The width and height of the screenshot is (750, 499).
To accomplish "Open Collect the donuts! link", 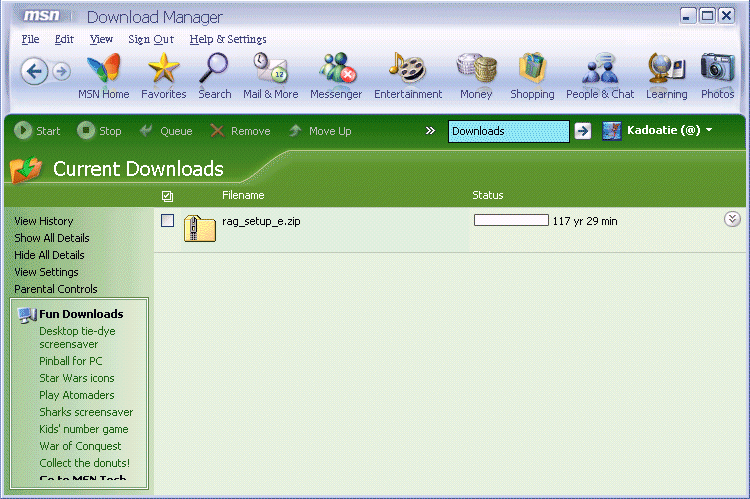I will (x=85, y=463).
